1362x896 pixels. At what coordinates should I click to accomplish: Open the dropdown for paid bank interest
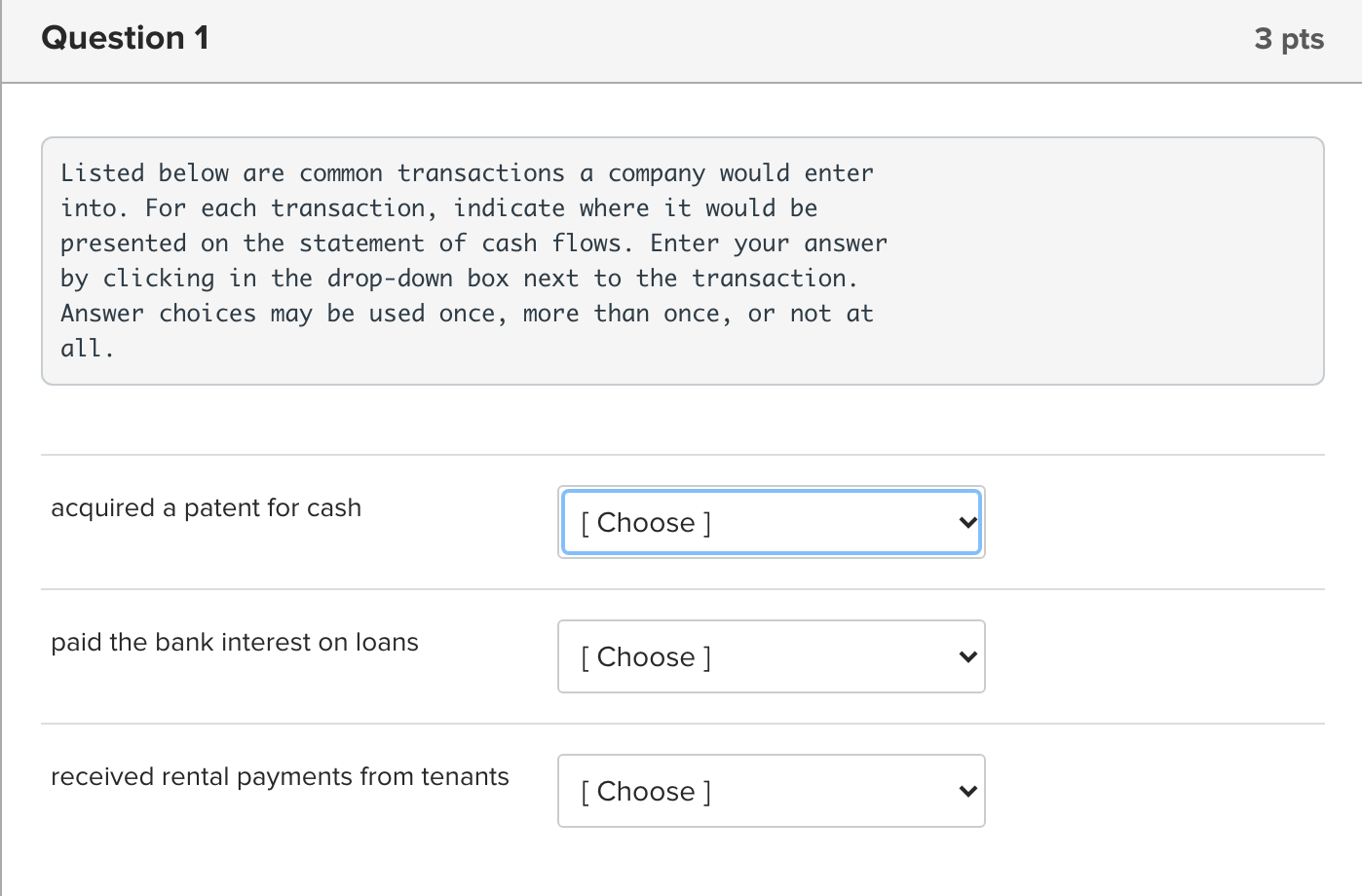[771, 656]
